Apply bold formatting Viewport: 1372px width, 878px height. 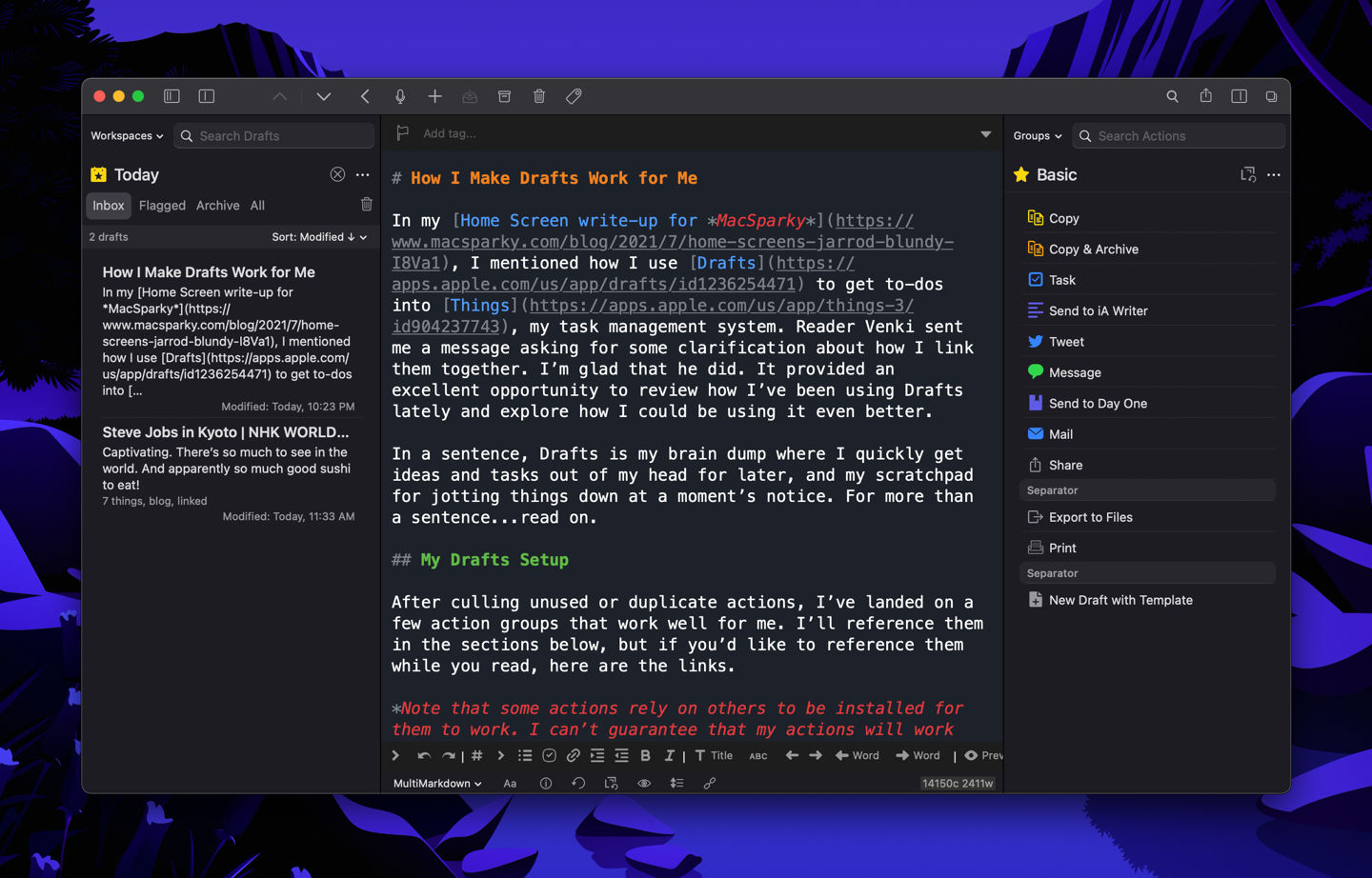click(x=646, y=755)
